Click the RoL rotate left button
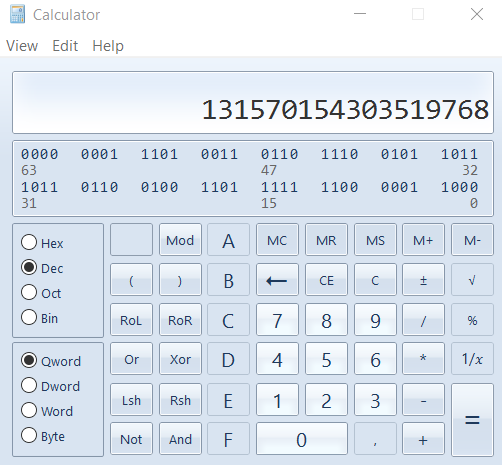The image size is (502, 465). tap(131, 320)
